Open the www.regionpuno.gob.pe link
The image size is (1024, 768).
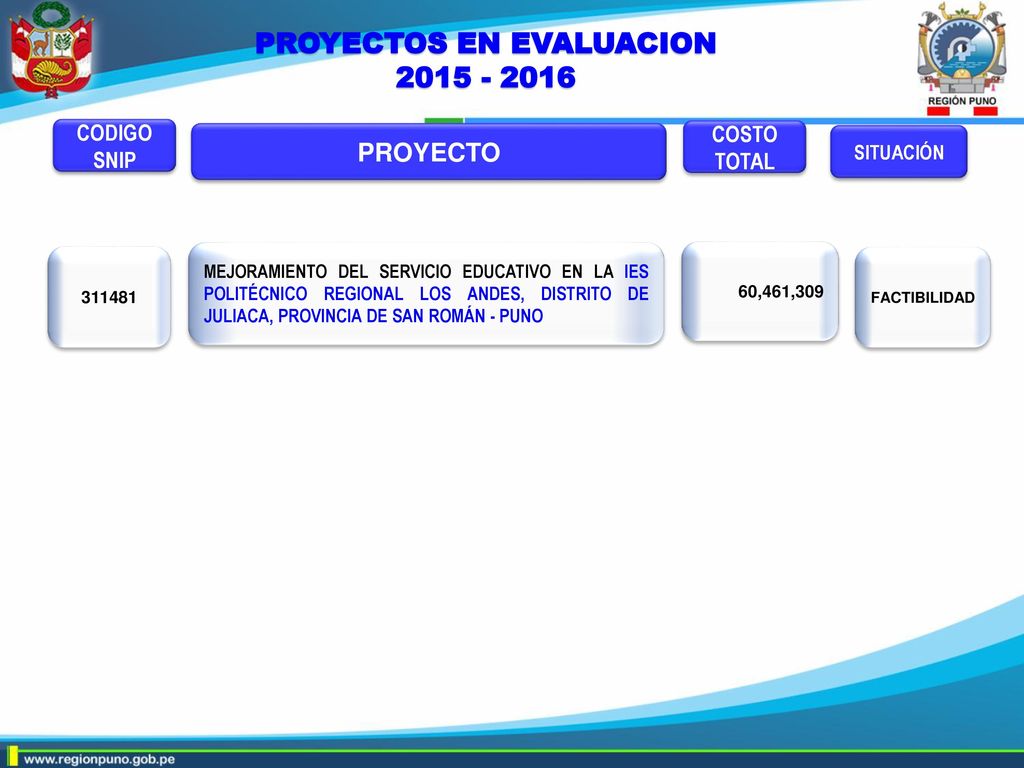click(x=99, y=760)
